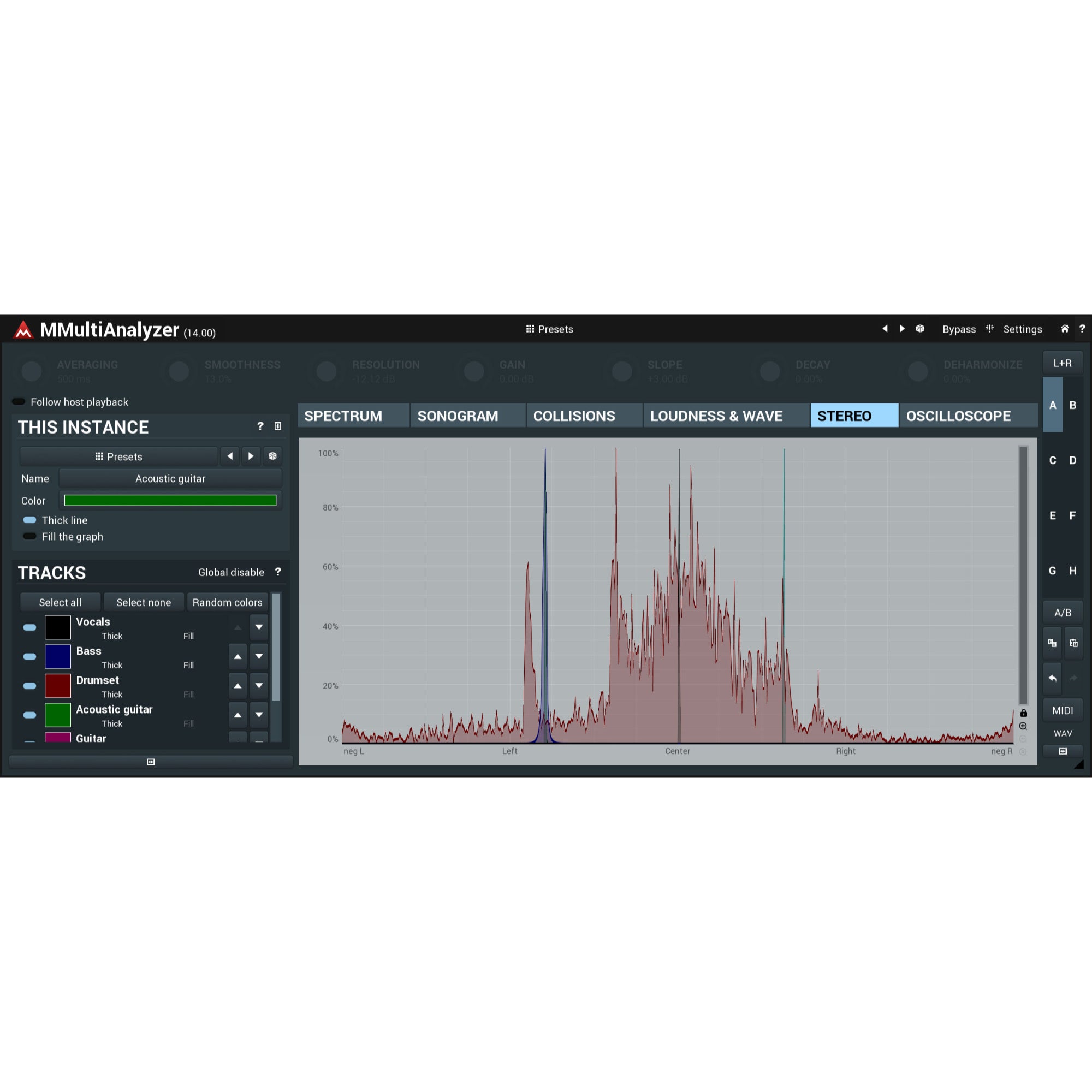Toggle the Acoustic guitar track visibility
This screenshot has height=1092, width=1092.
[x=30, y=715]
